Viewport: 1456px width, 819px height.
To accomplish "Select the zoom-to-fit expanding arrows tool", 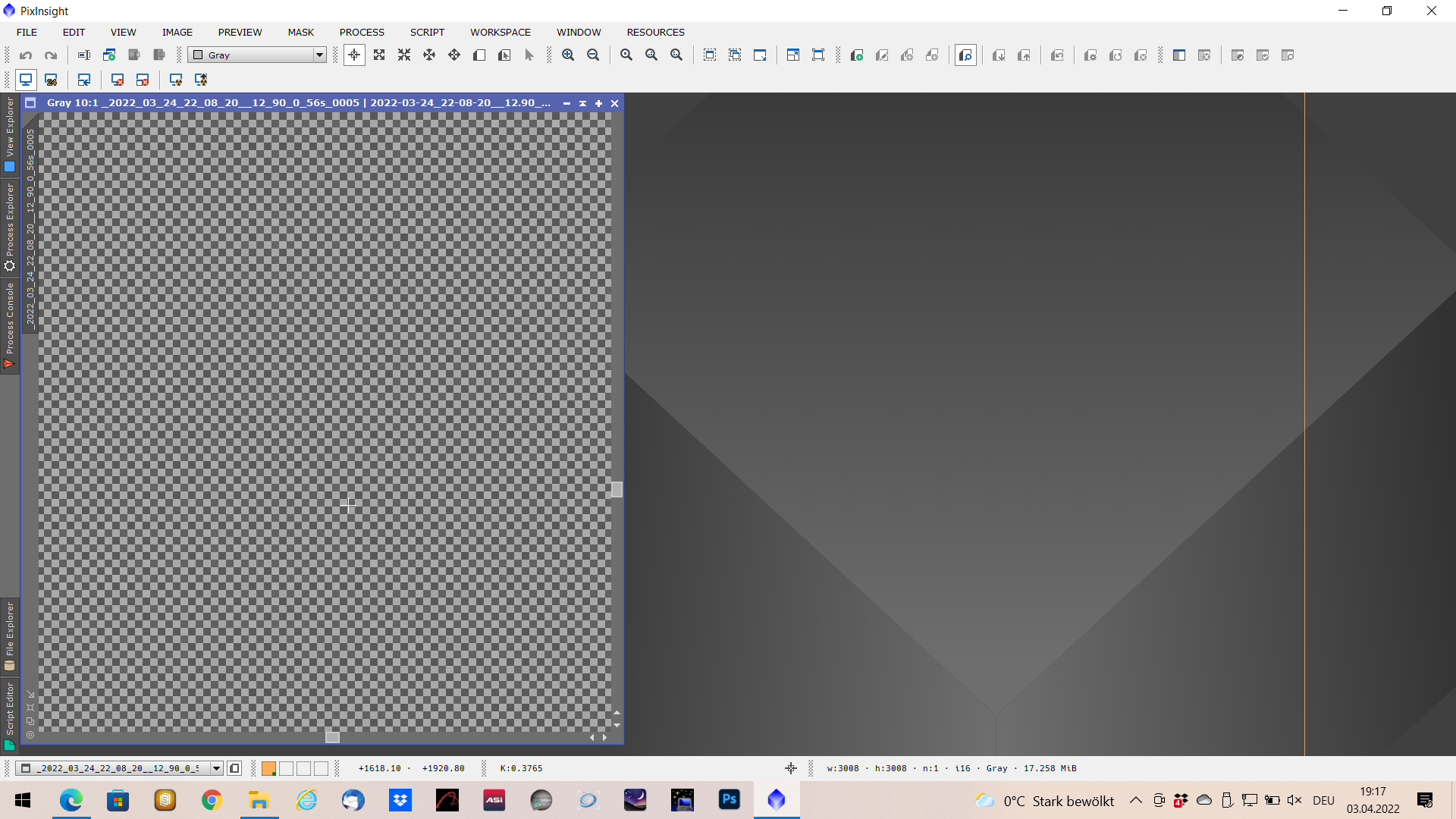I will coord(379,55).
